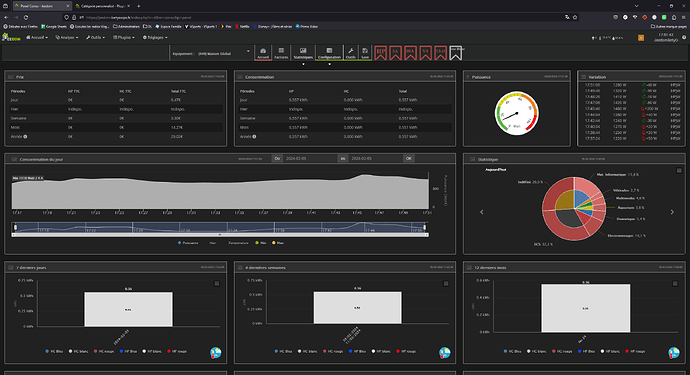This screenshot has height=375, width=690.
Task: Click left handle of chart range navigator
Action: tap(15, 227)
